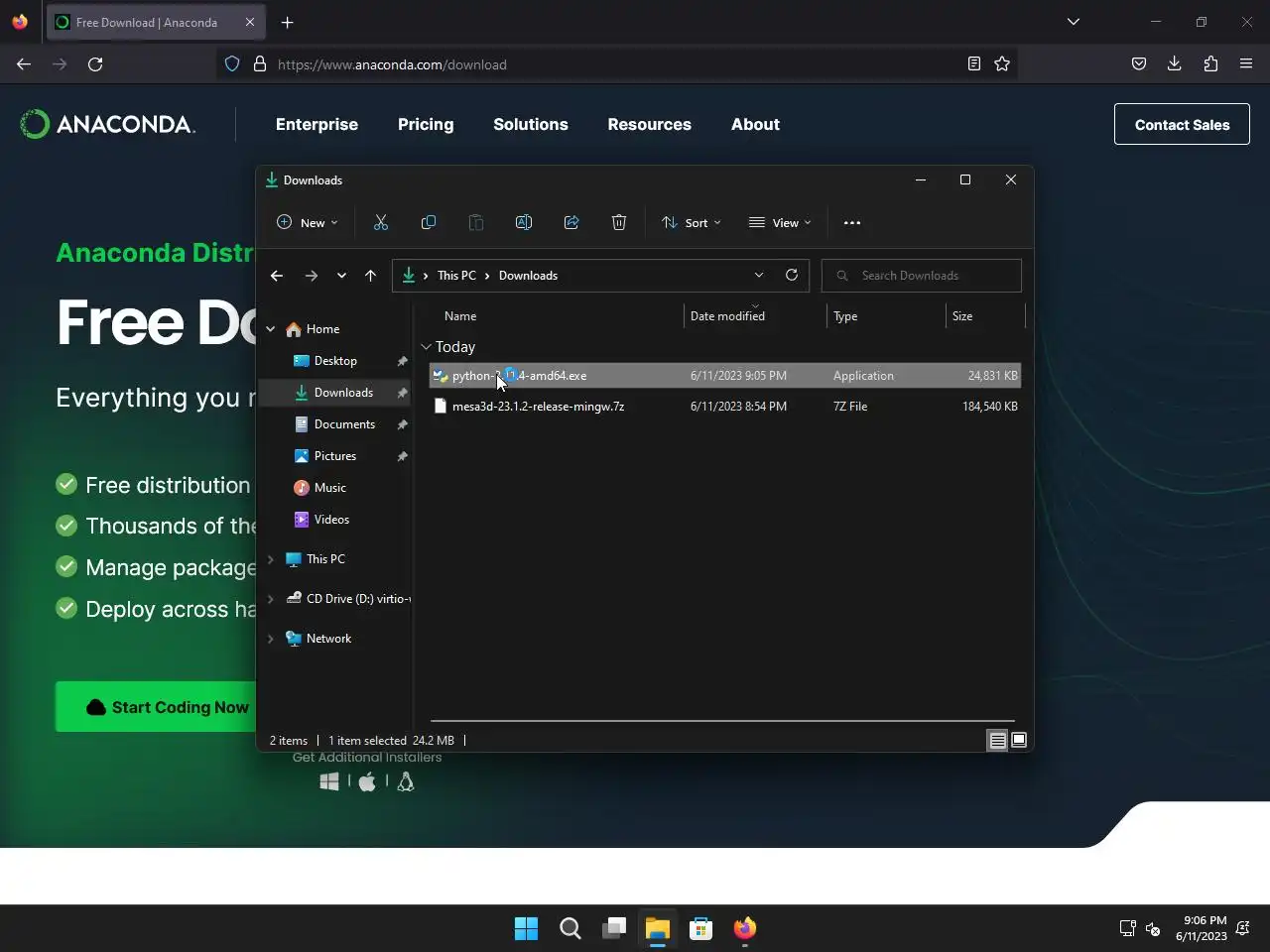
Task: Open the Resources nav menu
Action: point(650,124)
